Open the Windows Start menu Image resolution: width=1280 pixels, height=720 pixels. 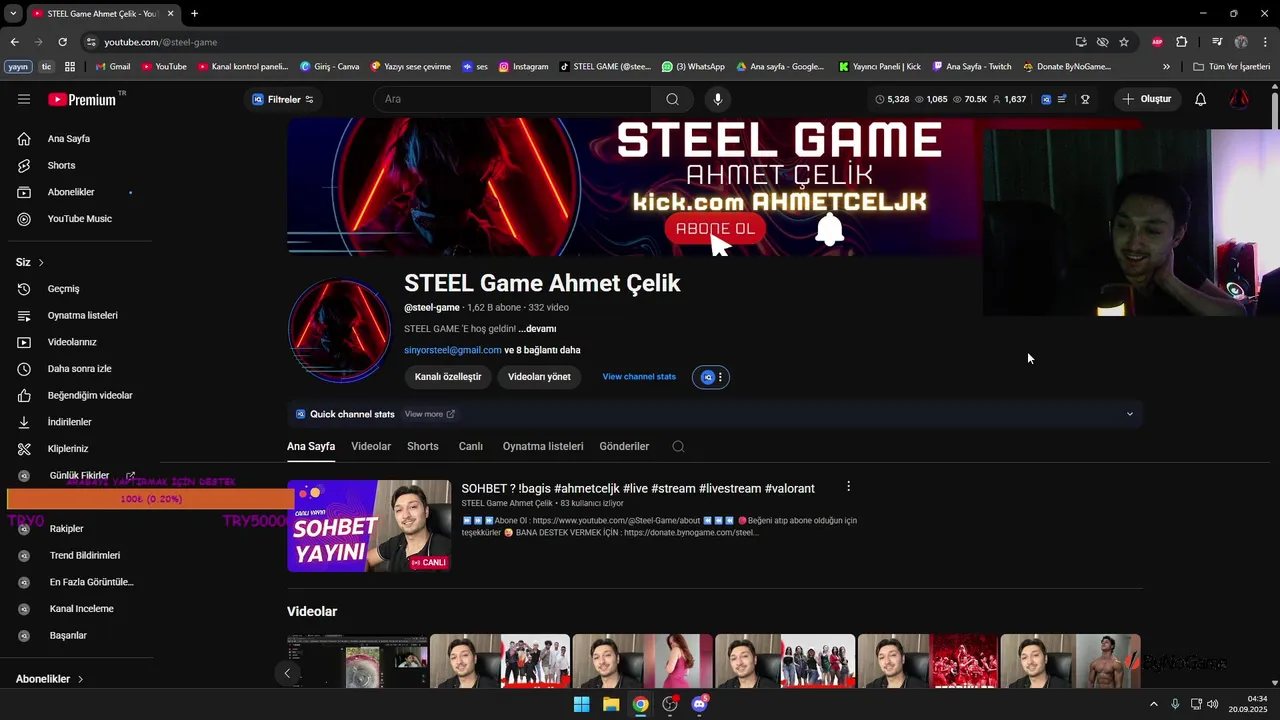(581, 704)
